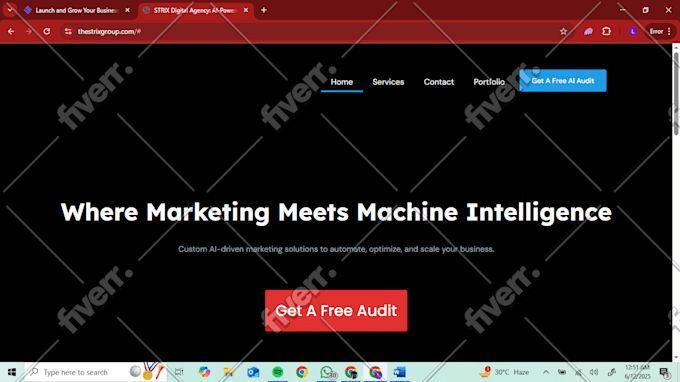Click the taskbar search box

coord(95,372)
